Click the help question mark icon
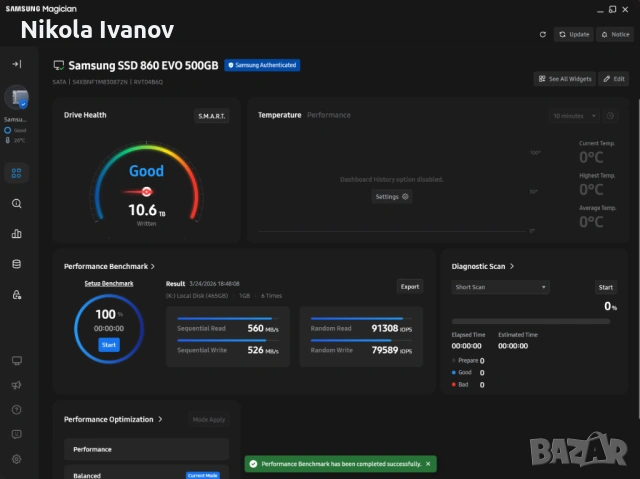Screen dimensions: 640x479 pos(16,409)
